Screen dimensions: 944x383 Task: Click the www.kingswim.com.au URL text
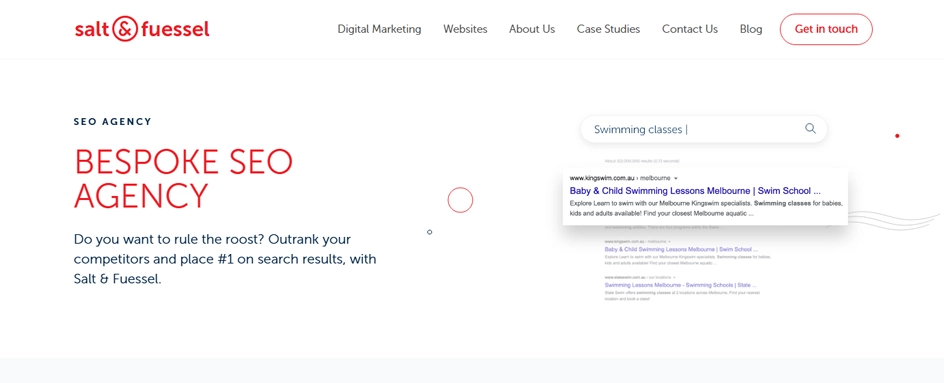(x=601, y=178)
